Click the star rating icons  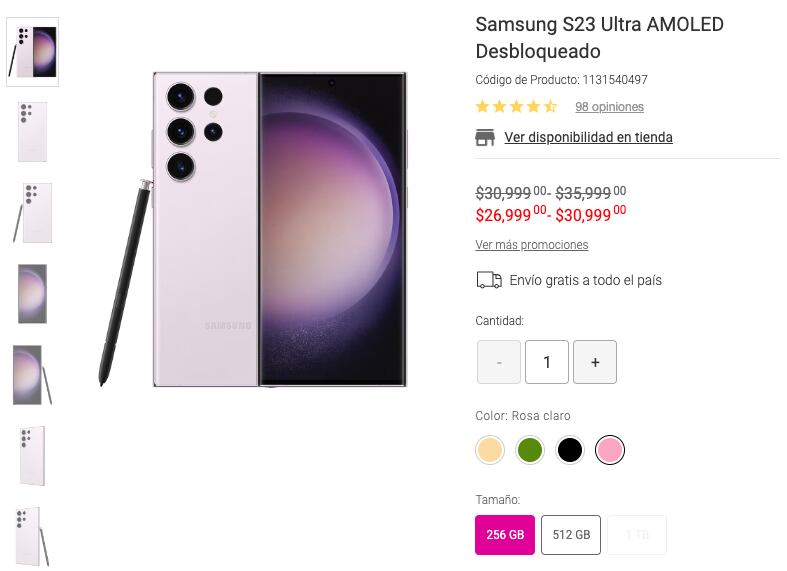point(516,107)
